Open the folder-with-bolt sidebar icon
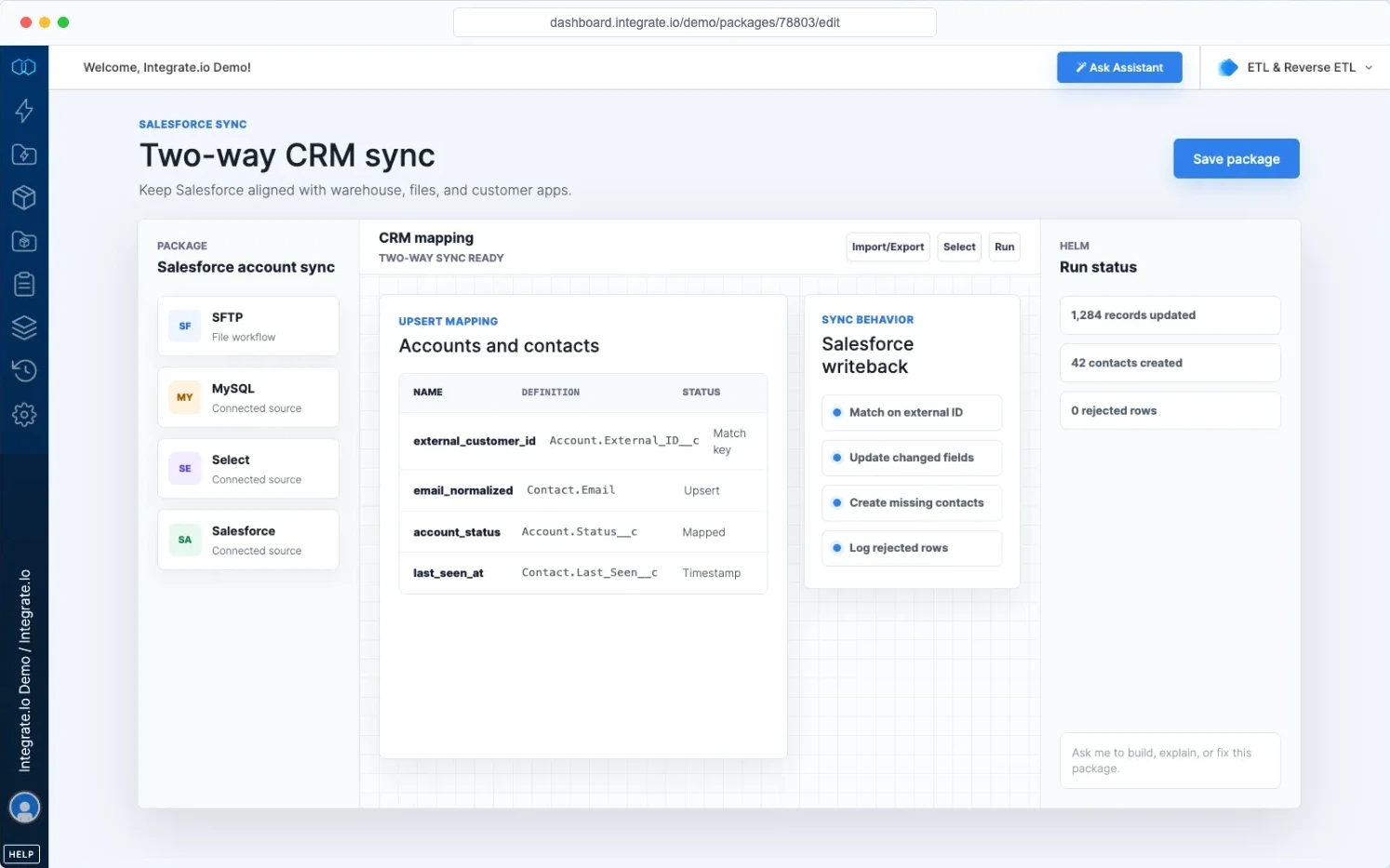The width and height of the screenshot is (1390, 868). click(24, 154)
